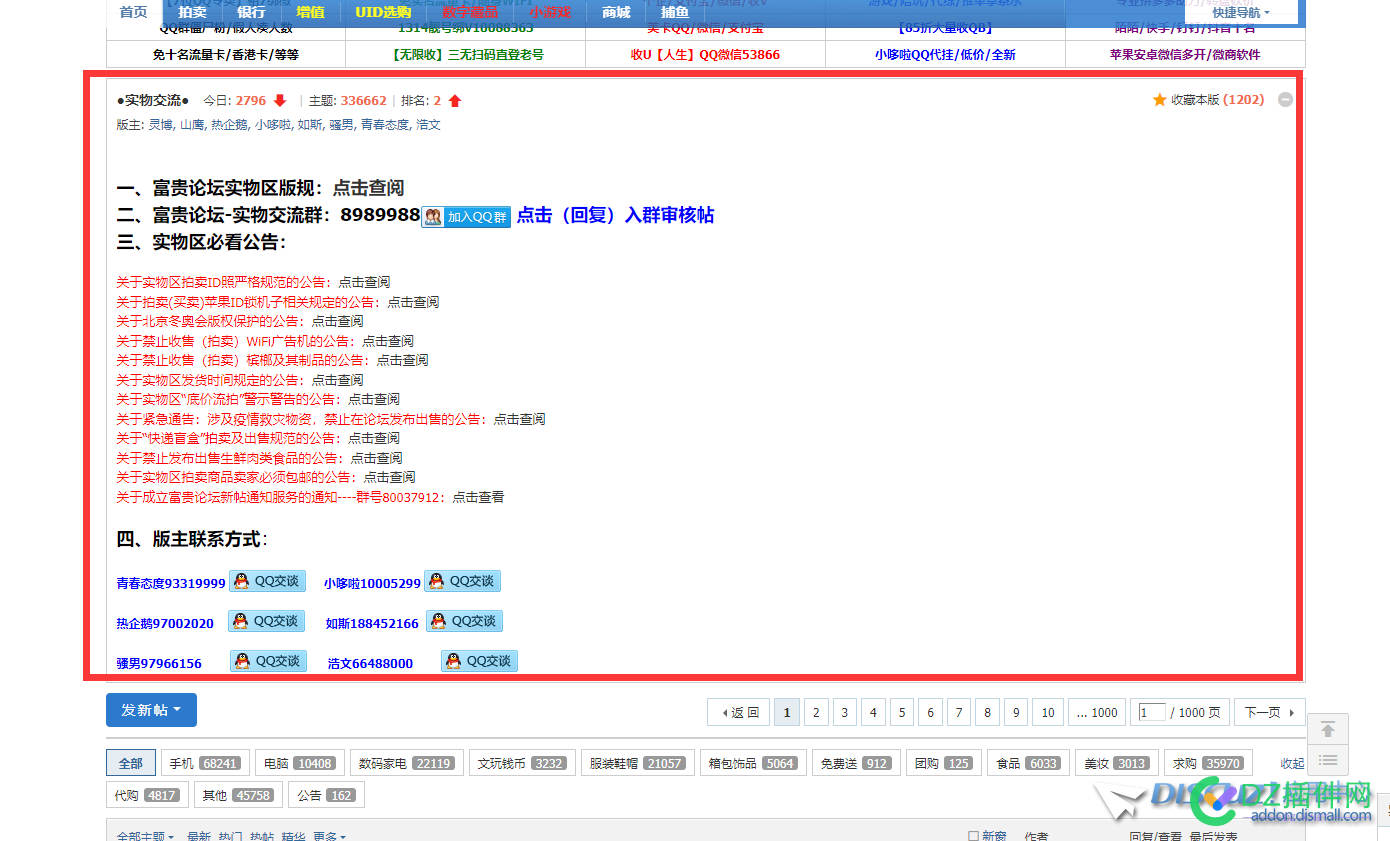The image size is (1390, 841).
Task: Expand the 更多 filter dropdown
Action: tap(329, 836)
